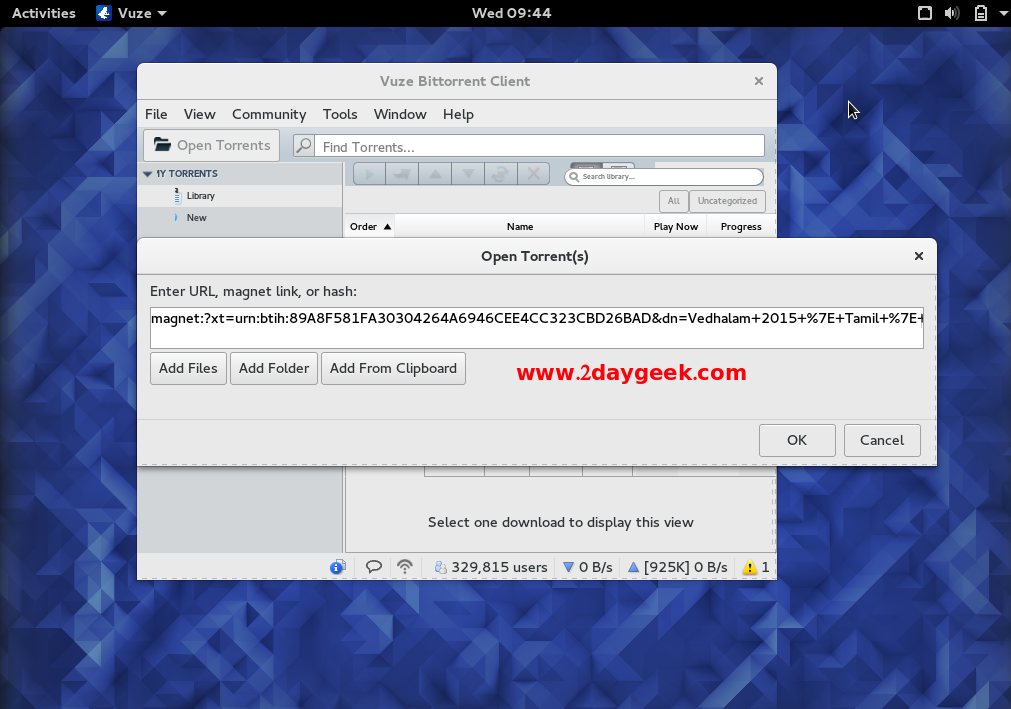
Task: Click the upload speed [925K] 0 B/s indicator
Action: pyautogui.click(x=680, y=567)
